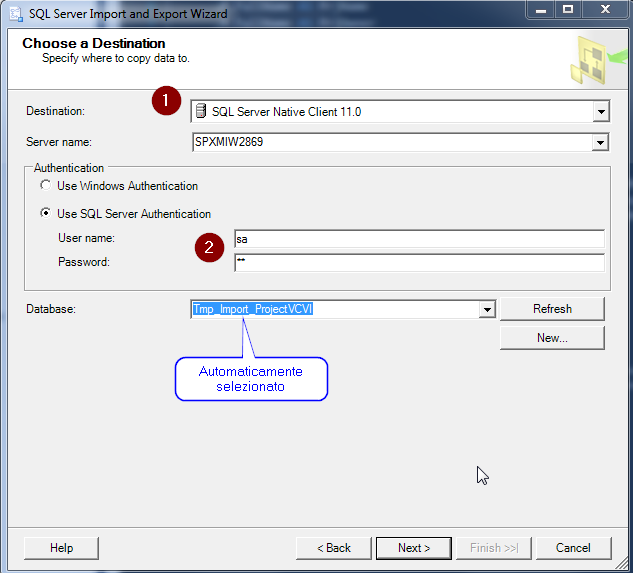Click the wizard icon in title bar

coord(13,14)
